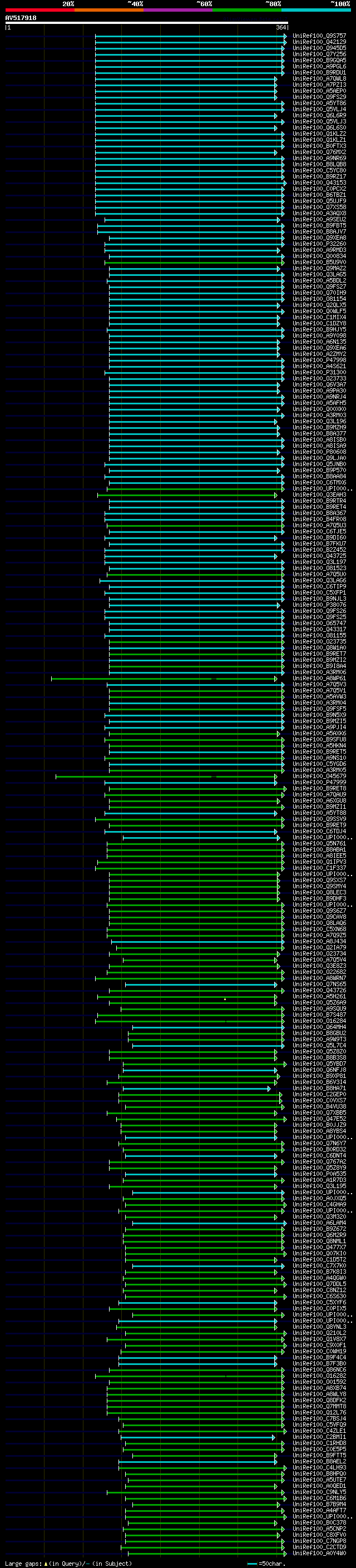
Task: Click UniRef100_A5YT86 text
Action: pos(319,103)
